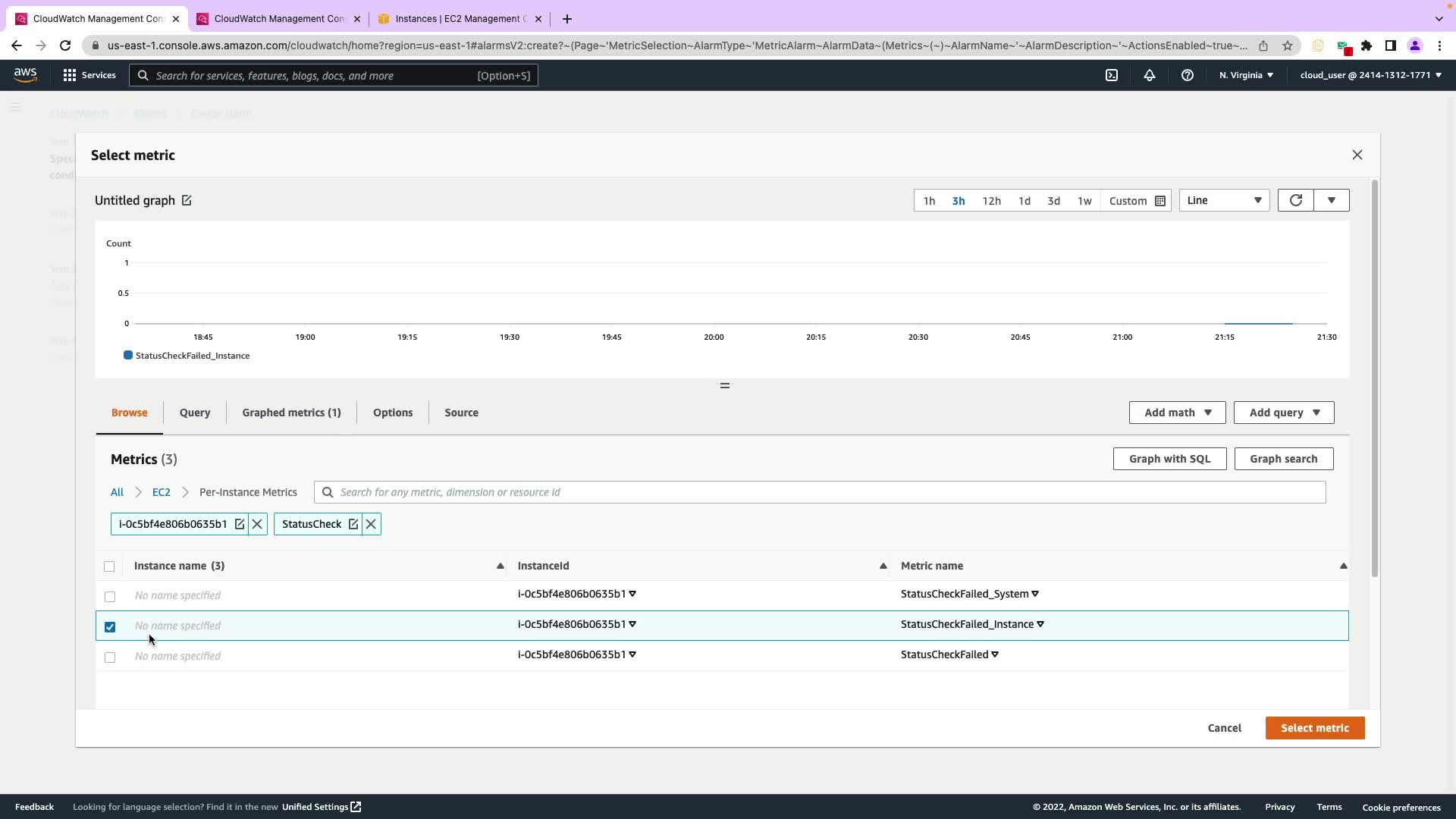Open AWS CloudShell from the top bar

[1112, 75]
